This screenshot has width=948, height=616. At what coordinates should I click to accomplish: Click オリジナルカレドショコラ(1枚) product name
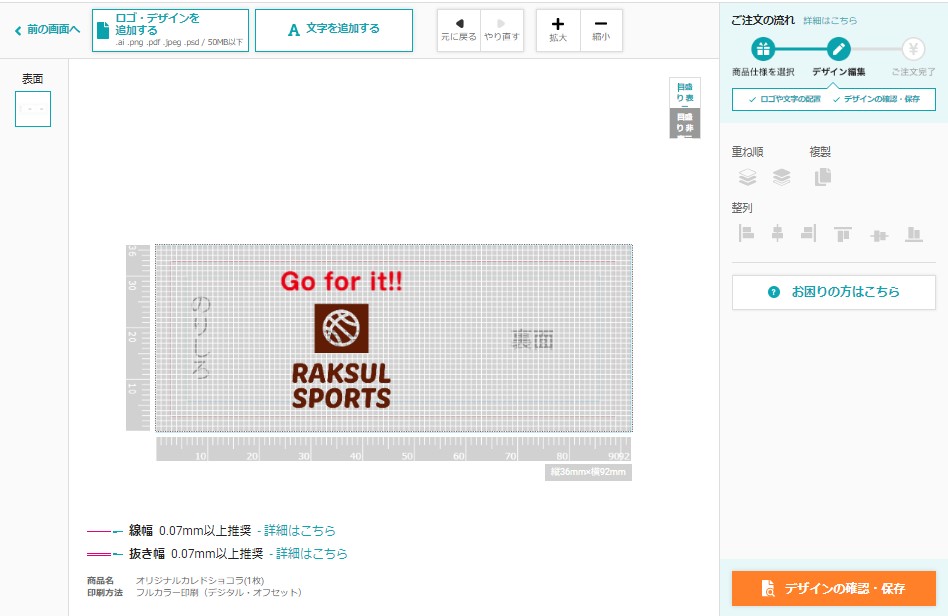pos(200,581)
